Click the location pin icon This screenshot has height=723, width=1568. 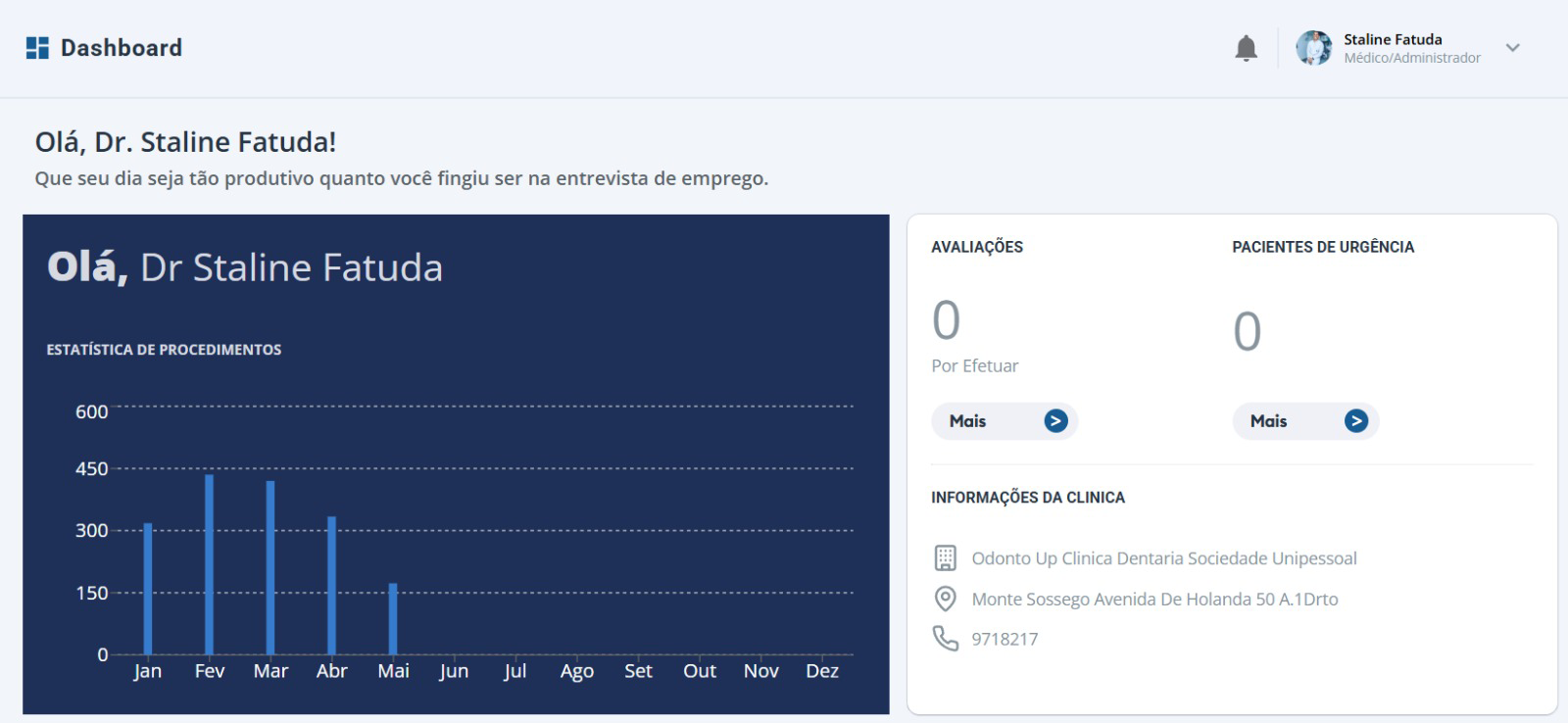945,599
